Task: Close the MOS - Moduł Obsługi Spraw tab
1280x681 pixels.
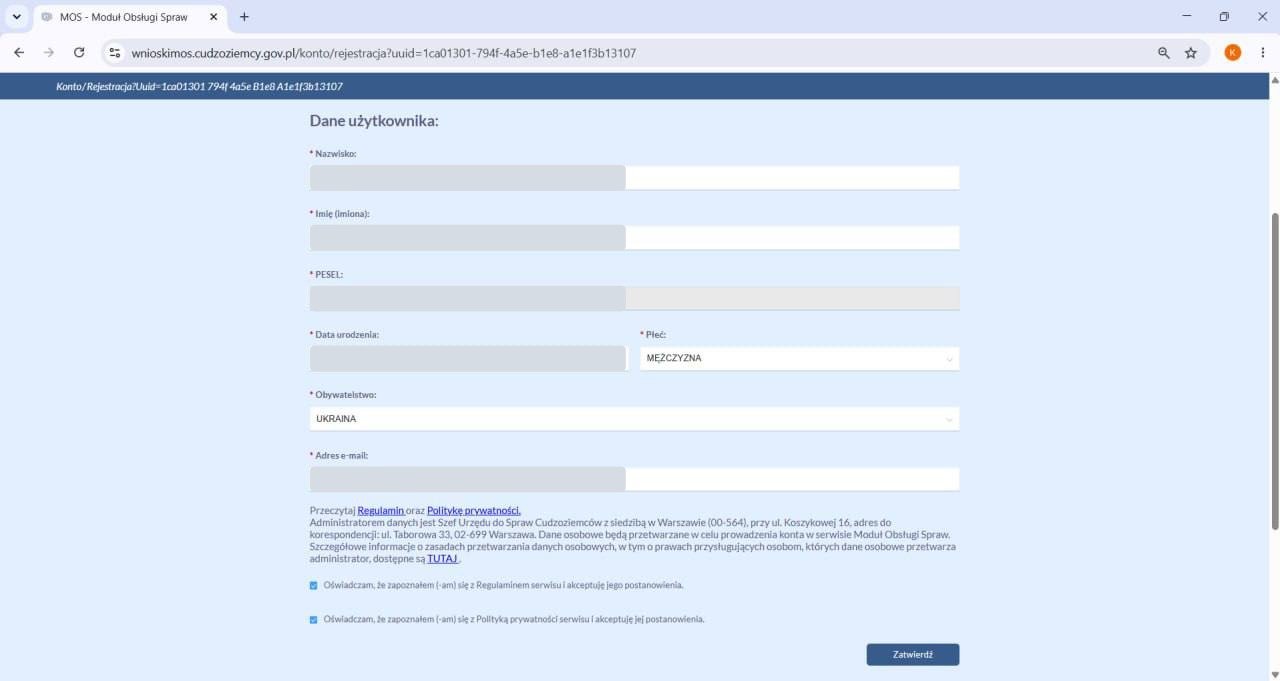Action: click(x=213, y=17)
